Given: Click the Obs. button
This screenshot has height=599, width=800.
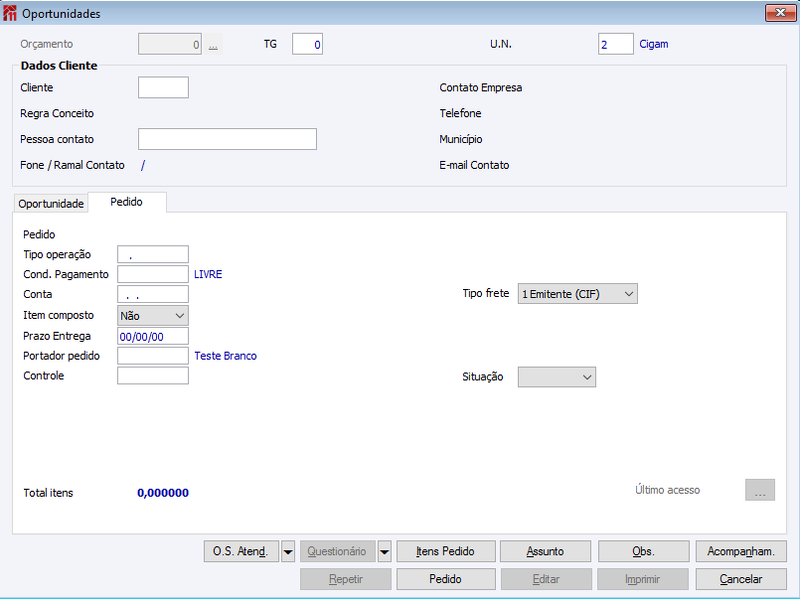Looking at the screenshot, I should (x=643, y=552).
